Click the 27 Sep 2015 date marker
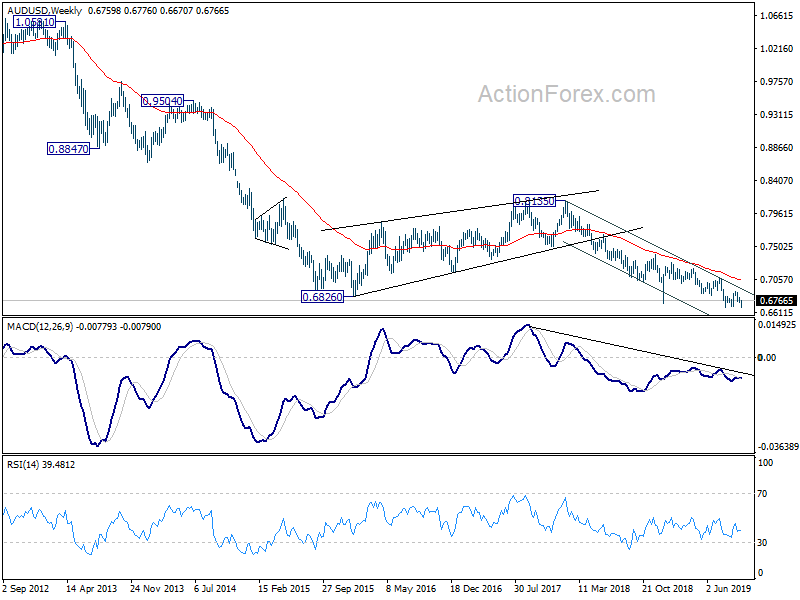Screen dimensions: 800x600 click(348, 588)
